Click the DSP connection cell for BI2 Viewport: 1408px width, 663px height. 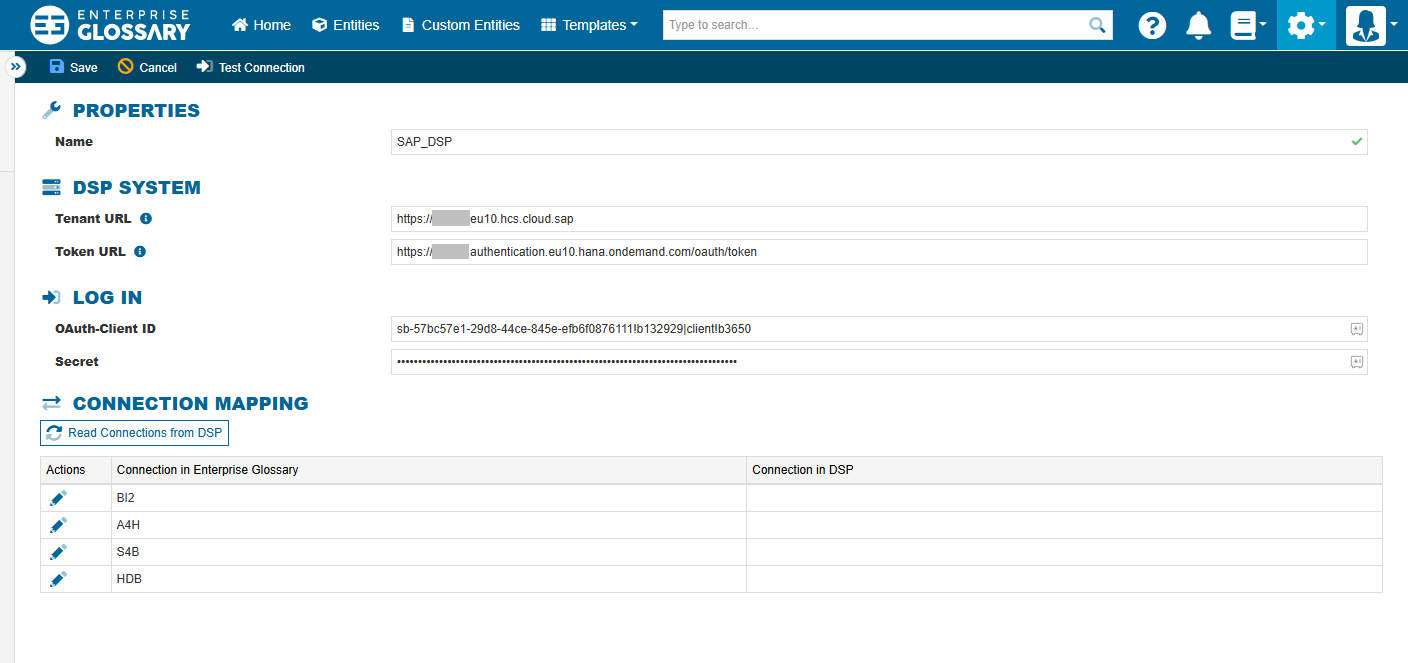click(1064, 498)
